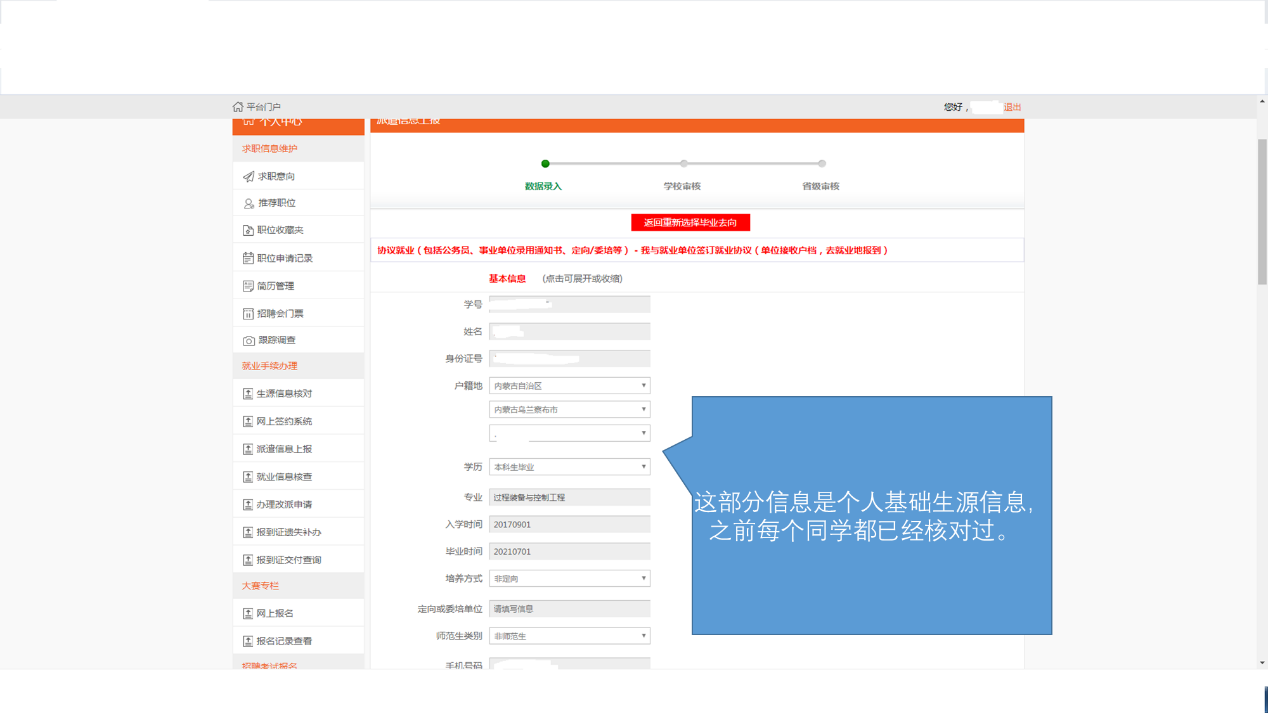Viewport: 1268px width, 713px height.
Task: Click the 跟踪调查 camera icon
Action: 248,341
